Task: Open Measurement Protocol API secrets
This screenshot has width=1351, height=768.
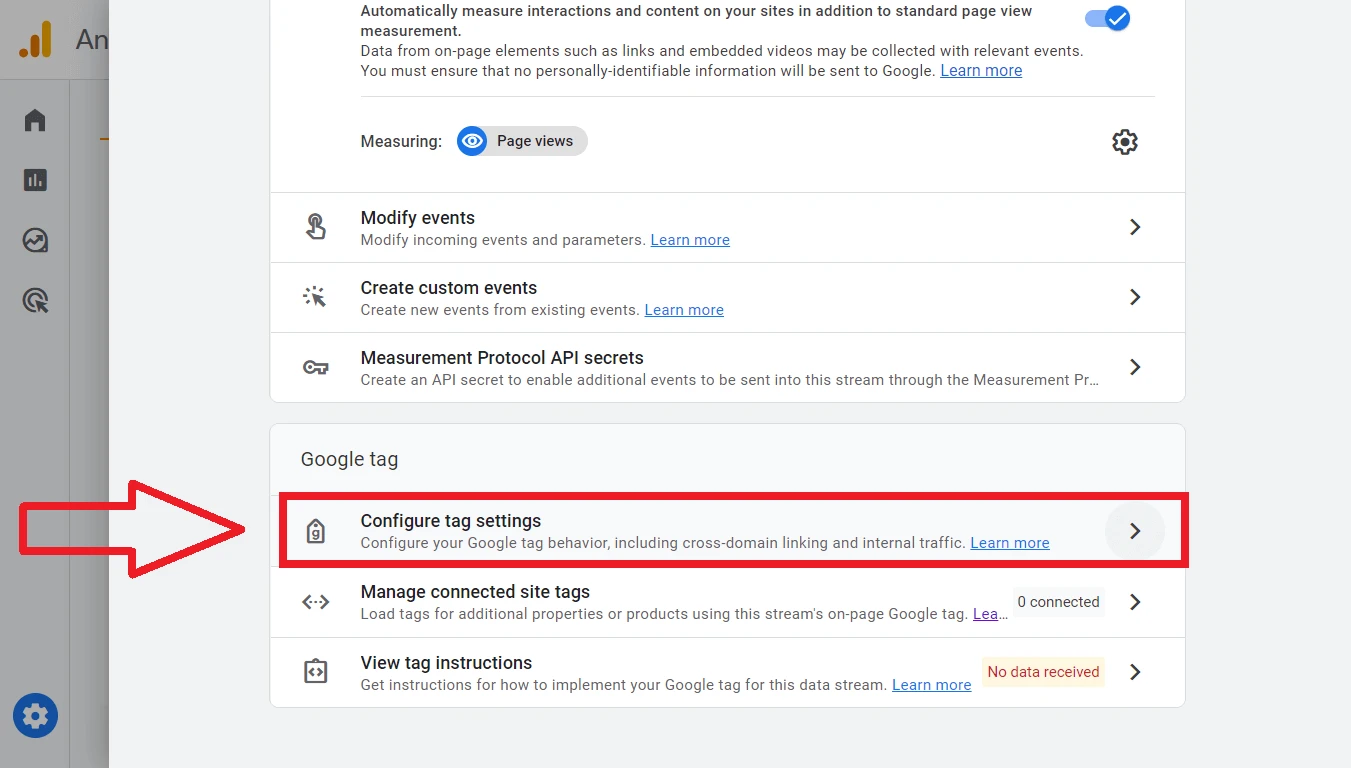Action: (502, 358)
